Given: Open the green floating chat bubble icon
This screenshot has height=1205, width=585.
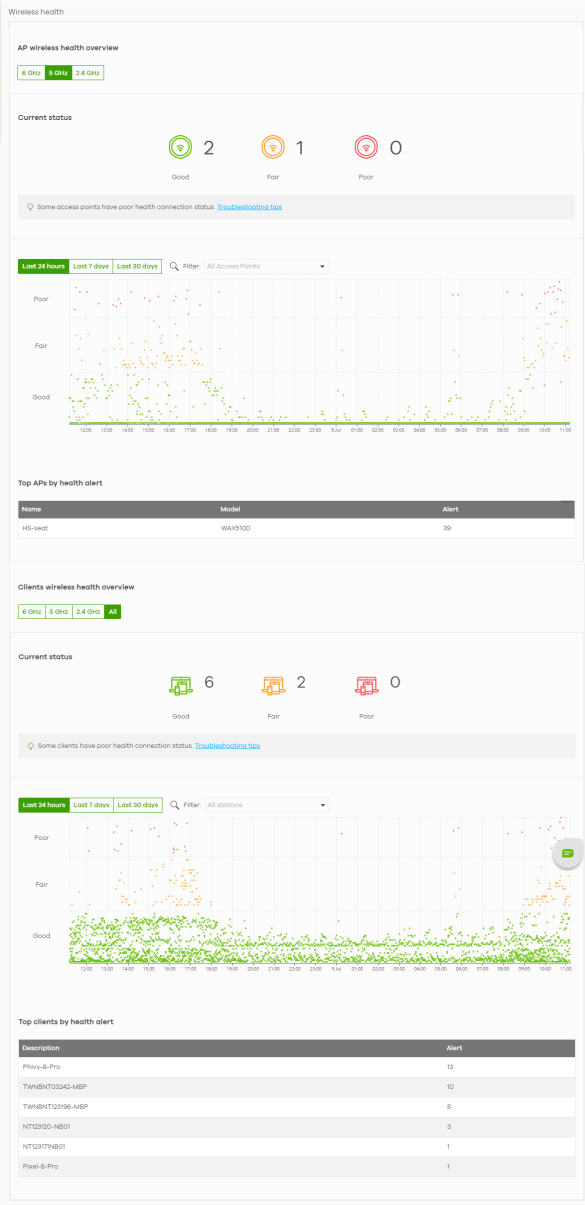Looking at the screenshot, I should click(x=567, y=853).
